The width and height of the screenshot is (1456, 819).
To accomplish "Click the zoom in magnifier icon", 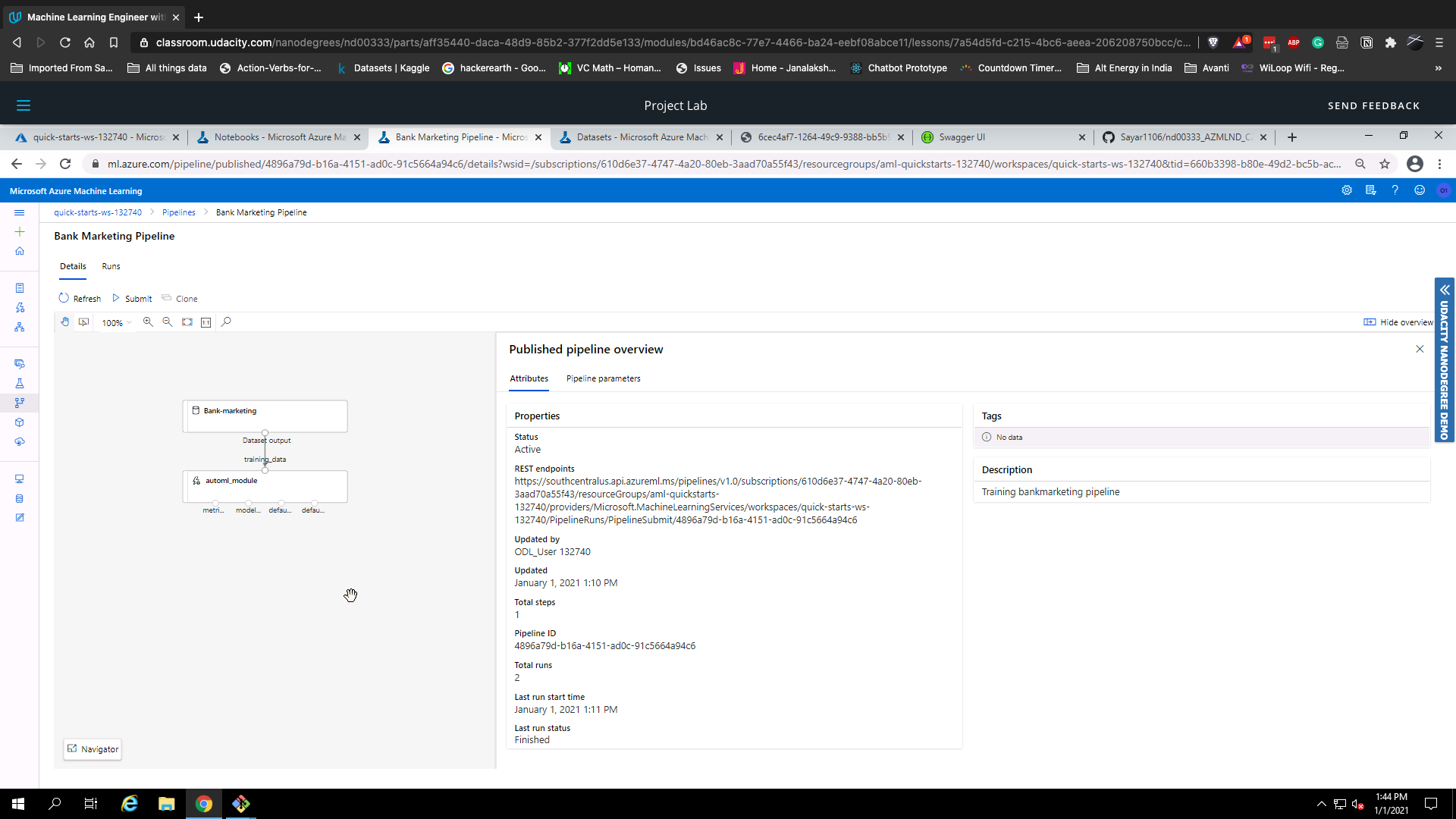I will tap(148, 322).
